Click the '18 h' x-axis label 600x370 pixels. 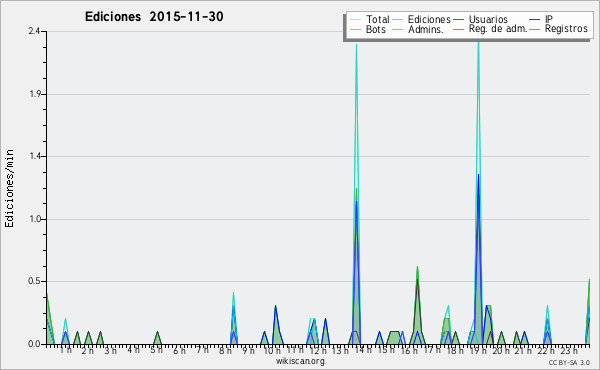click(455, 351)
